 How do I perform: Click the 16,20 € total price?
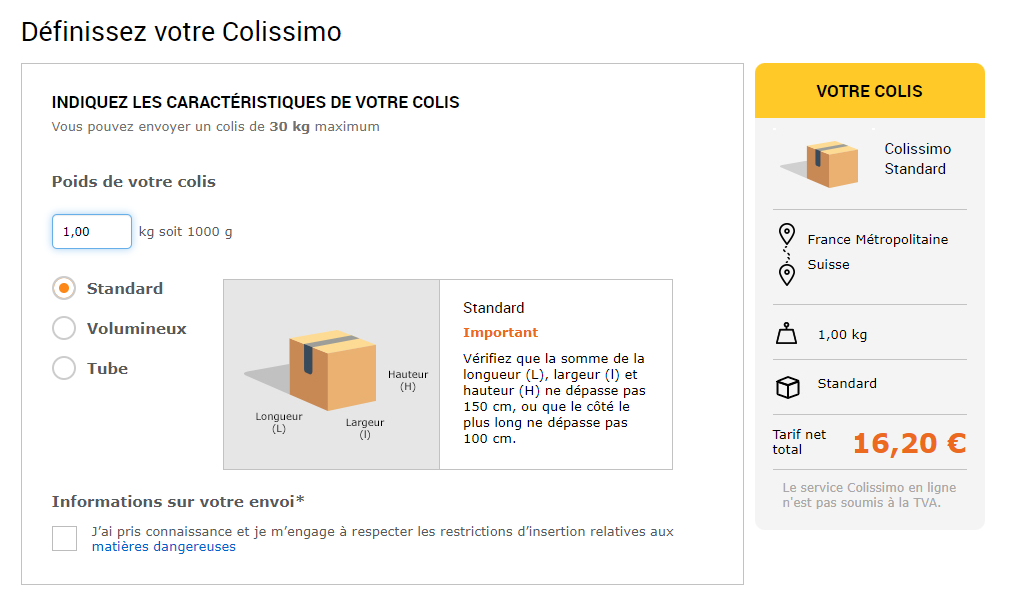pos(909,443)
